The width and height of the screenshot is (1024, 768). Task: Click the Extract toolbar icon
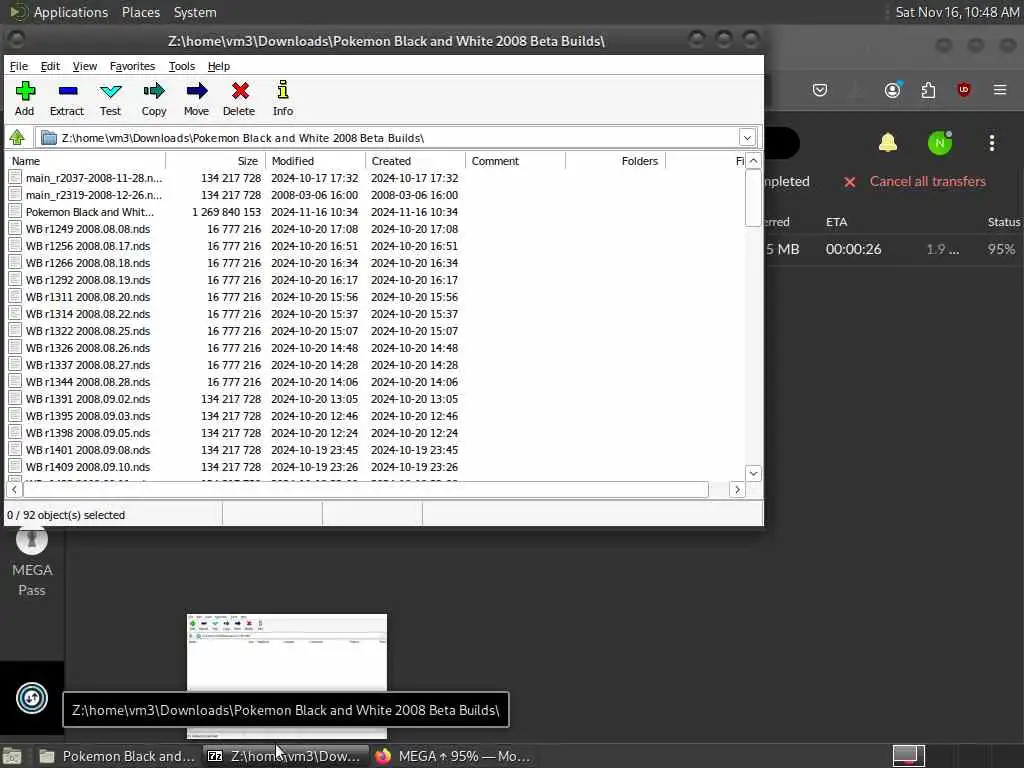pos(67,91)
